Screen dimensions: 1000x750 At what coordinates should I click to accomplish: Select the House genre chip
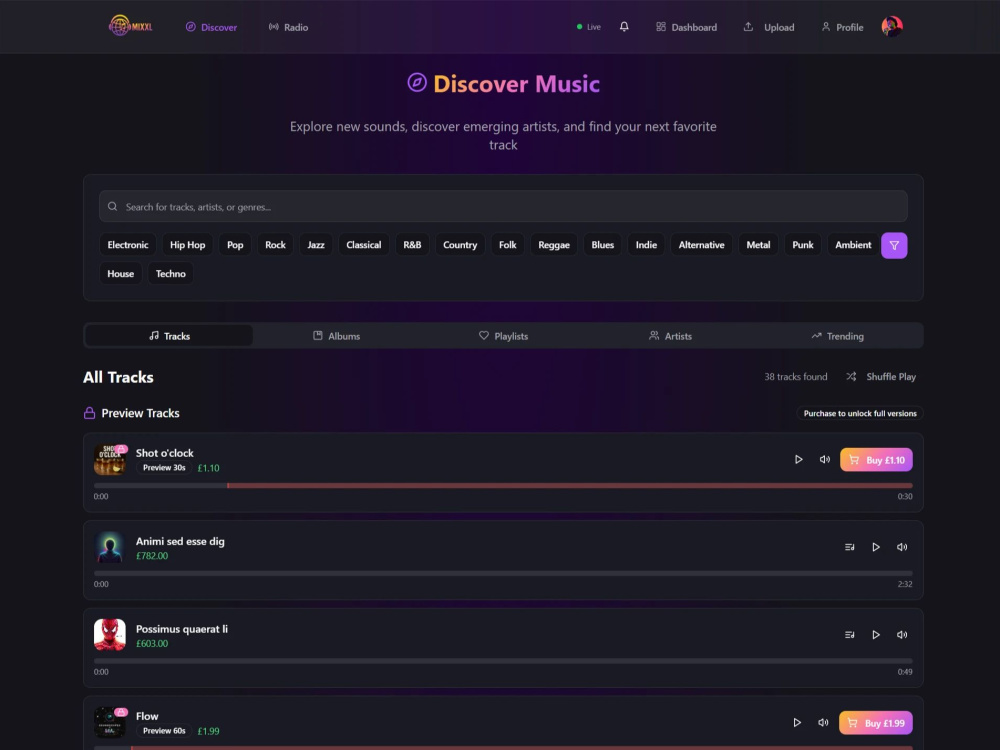coord(121,274)
